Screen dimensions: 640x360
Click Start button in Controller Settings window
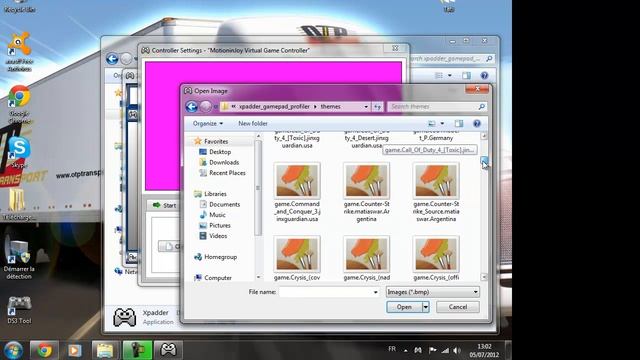164,205
